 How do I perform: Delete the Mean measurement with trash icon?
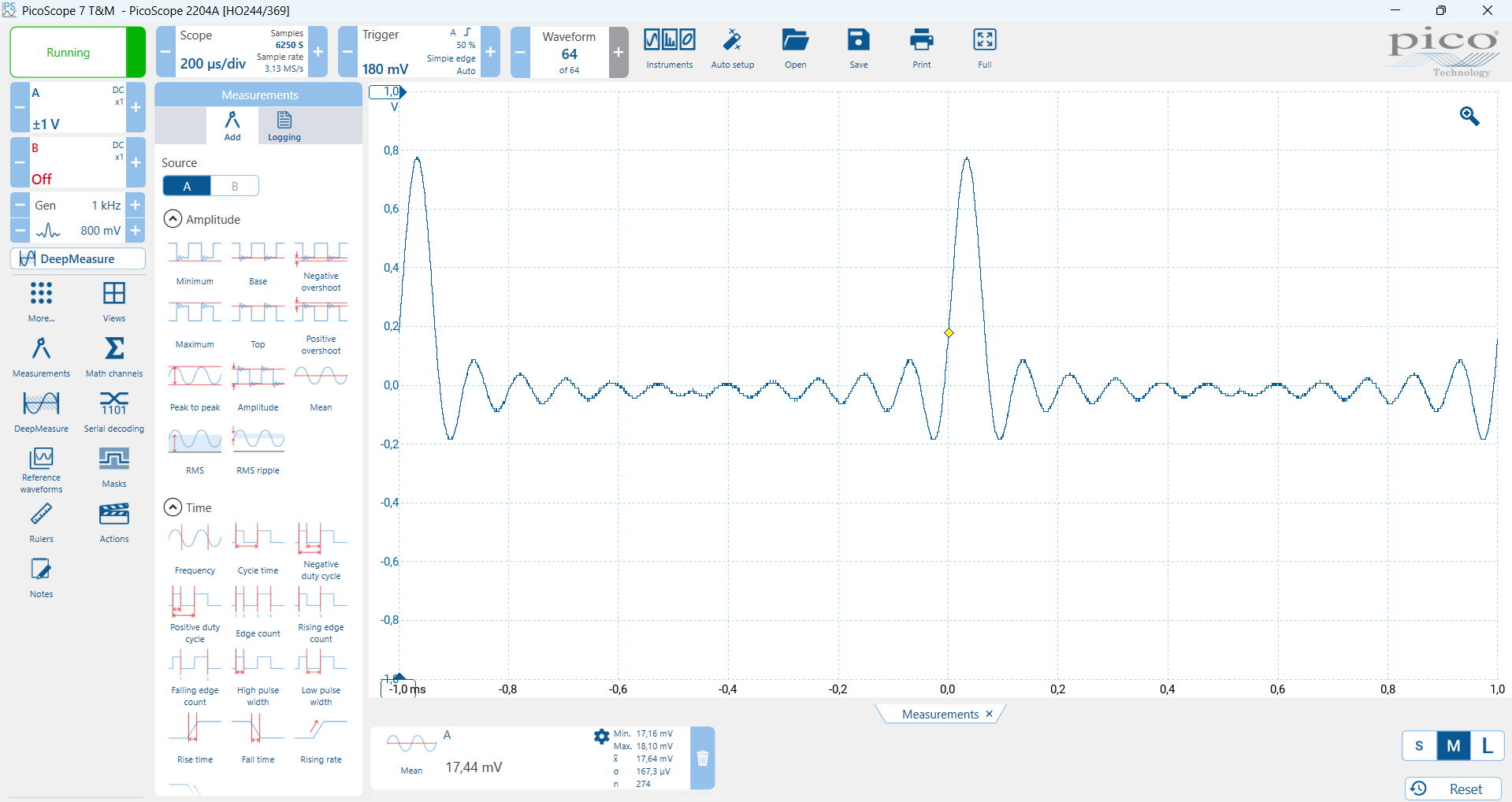(703, 758)
